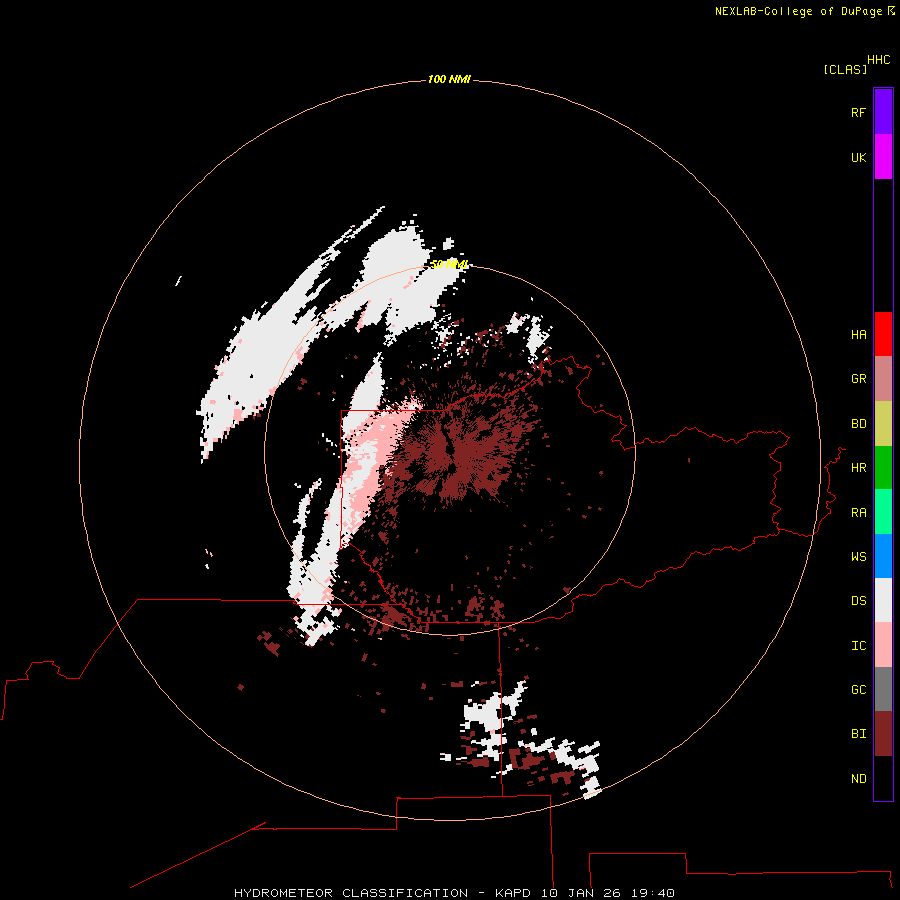This screenshot has height=900, width=900.
Task: Click the HR legend label
Action: pyautogui.click(x=858, y=468)
